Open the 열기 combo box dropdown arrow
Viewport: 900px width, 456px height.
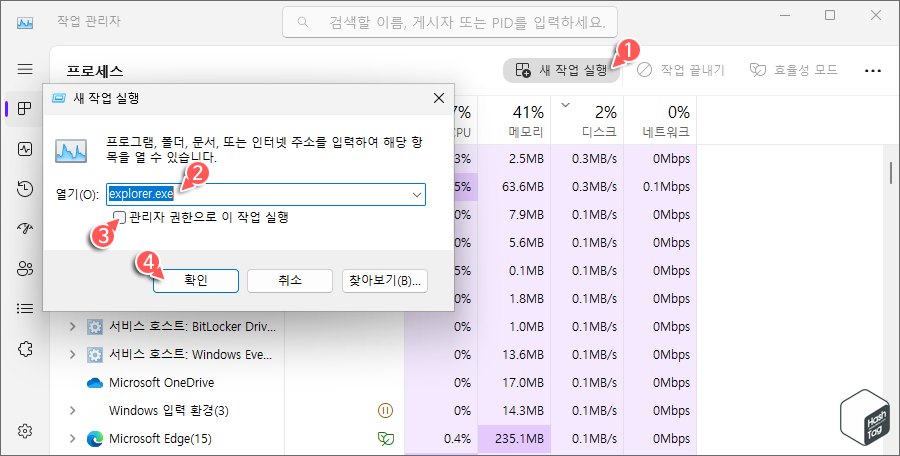(417, 195)
